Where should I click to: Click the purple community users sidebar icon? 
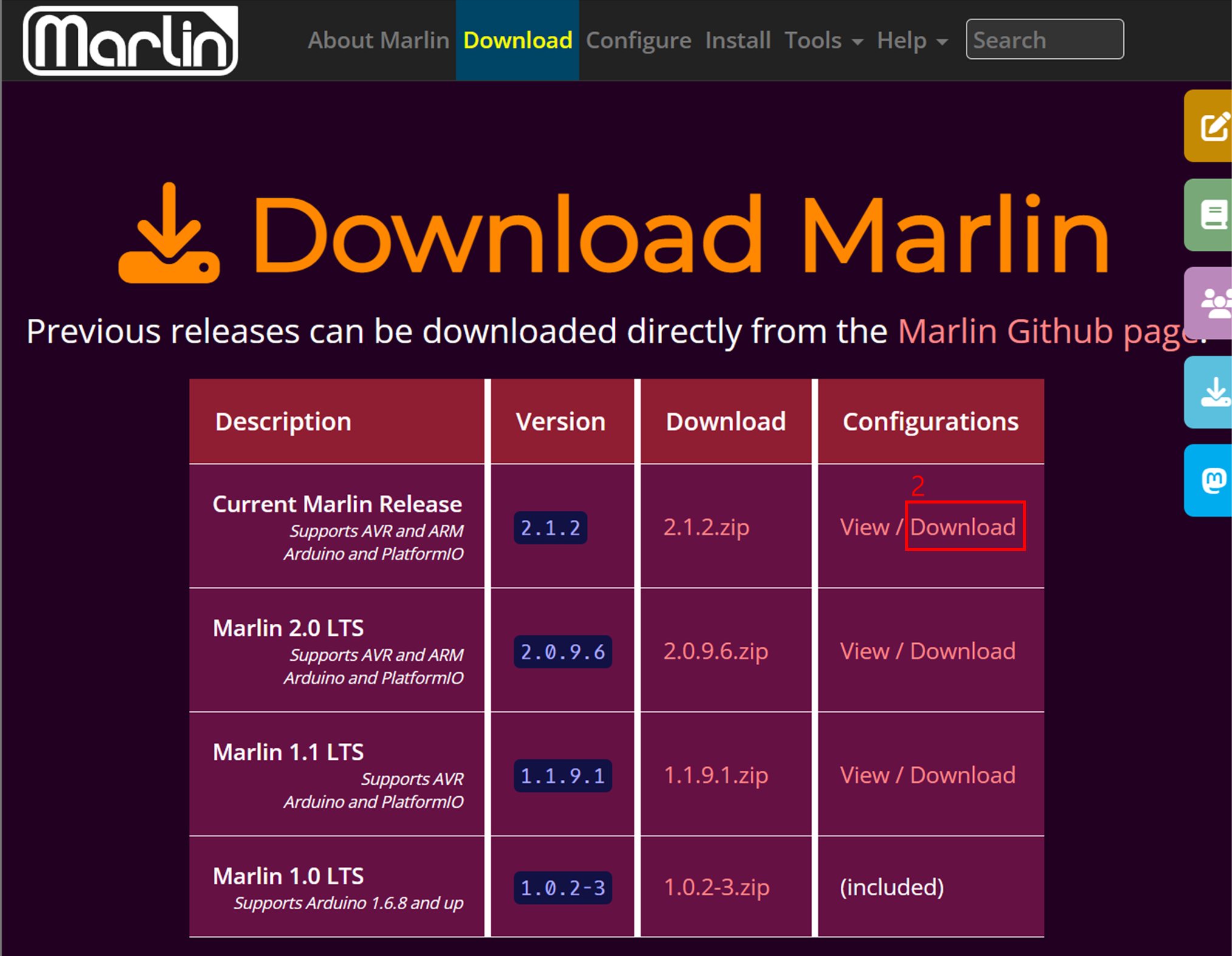[1209, 303]
